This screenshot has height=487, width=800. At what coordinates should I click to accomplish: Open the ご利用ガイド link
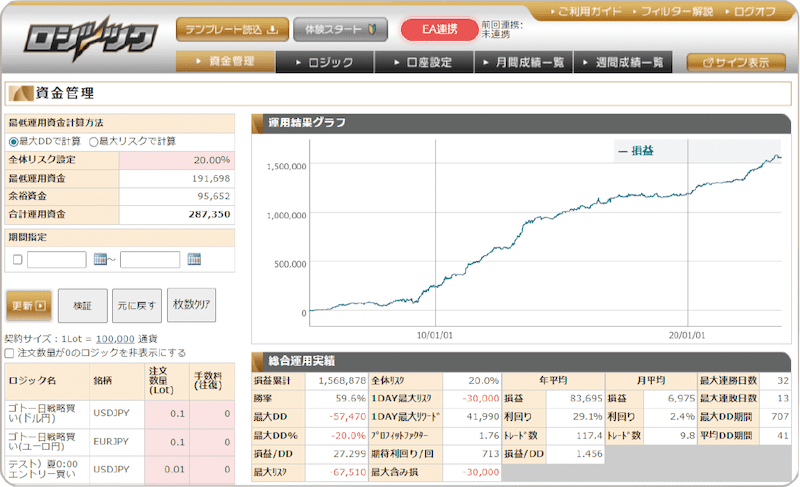593,12
